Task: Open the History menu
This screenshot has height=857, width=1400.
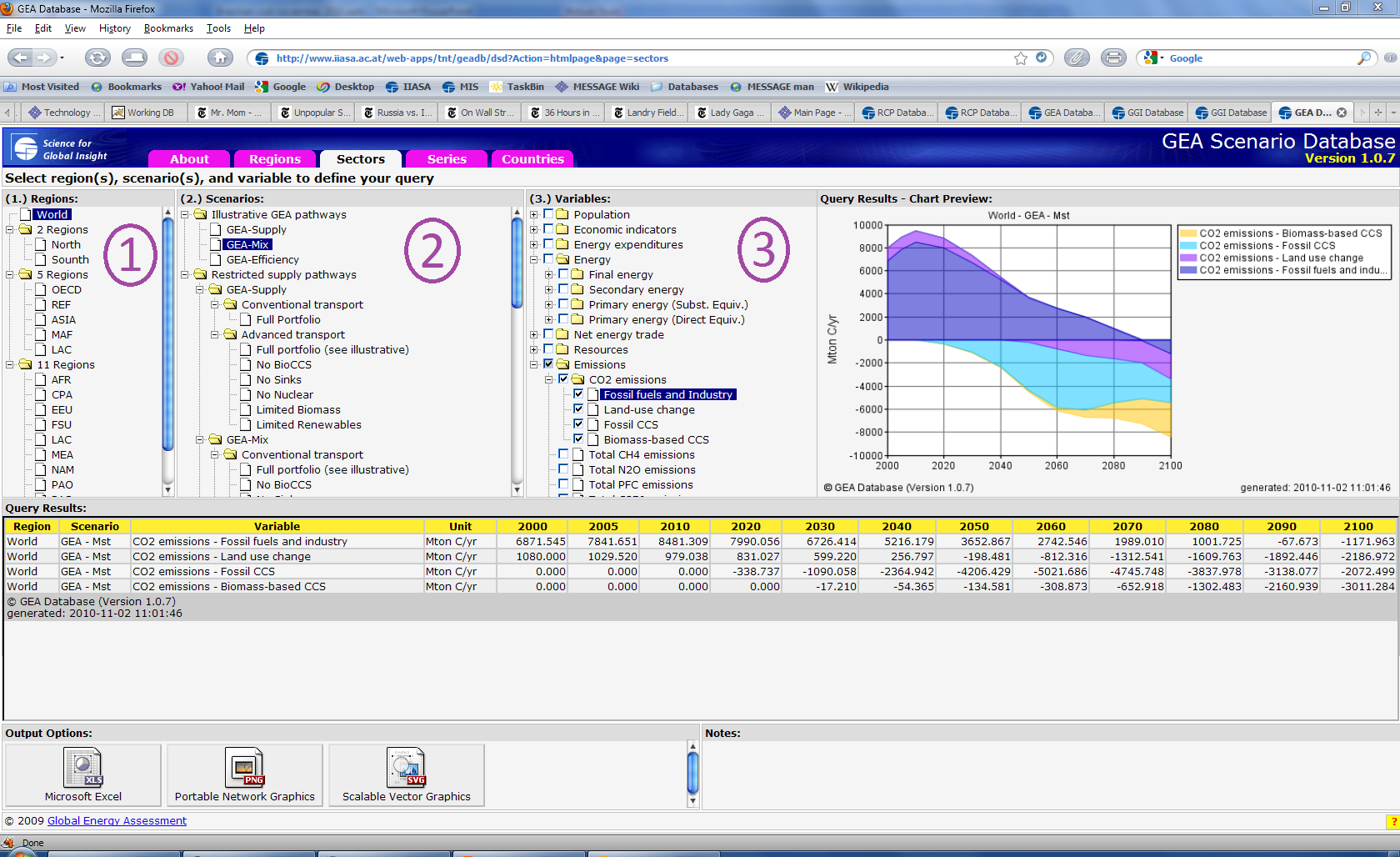Action: click(115, 28)
